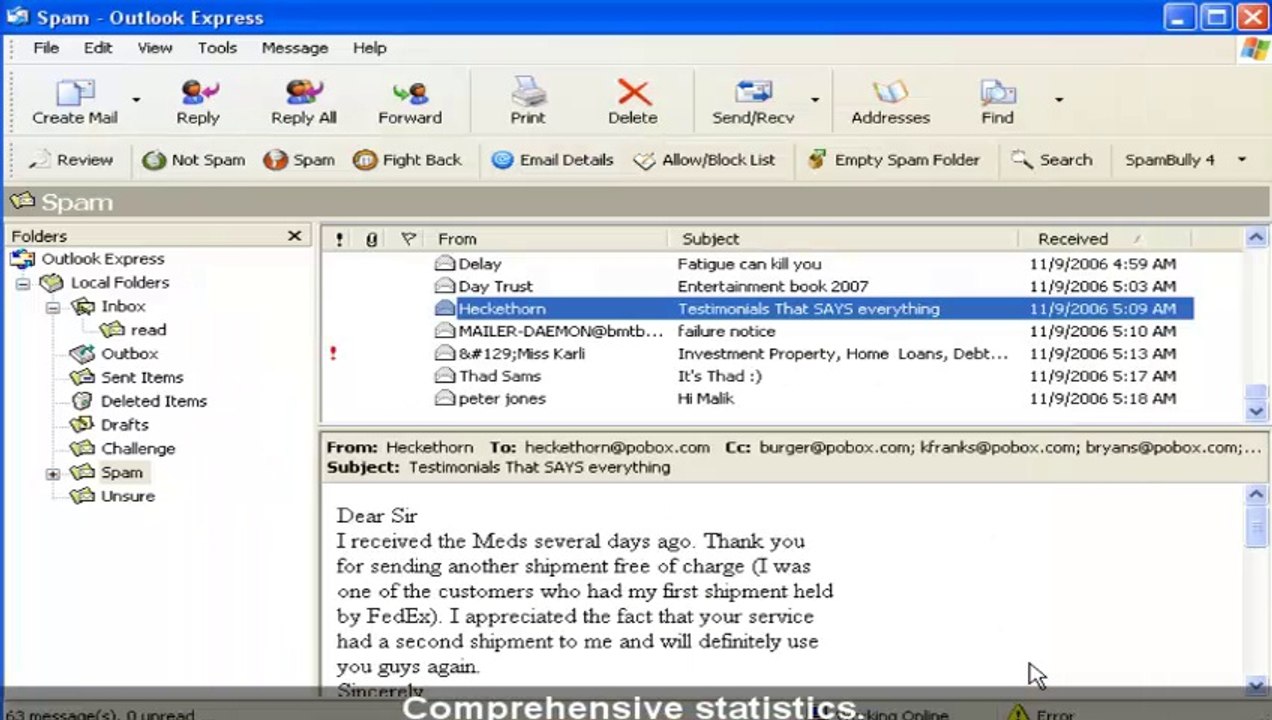Open Email Details

[552, 160]
